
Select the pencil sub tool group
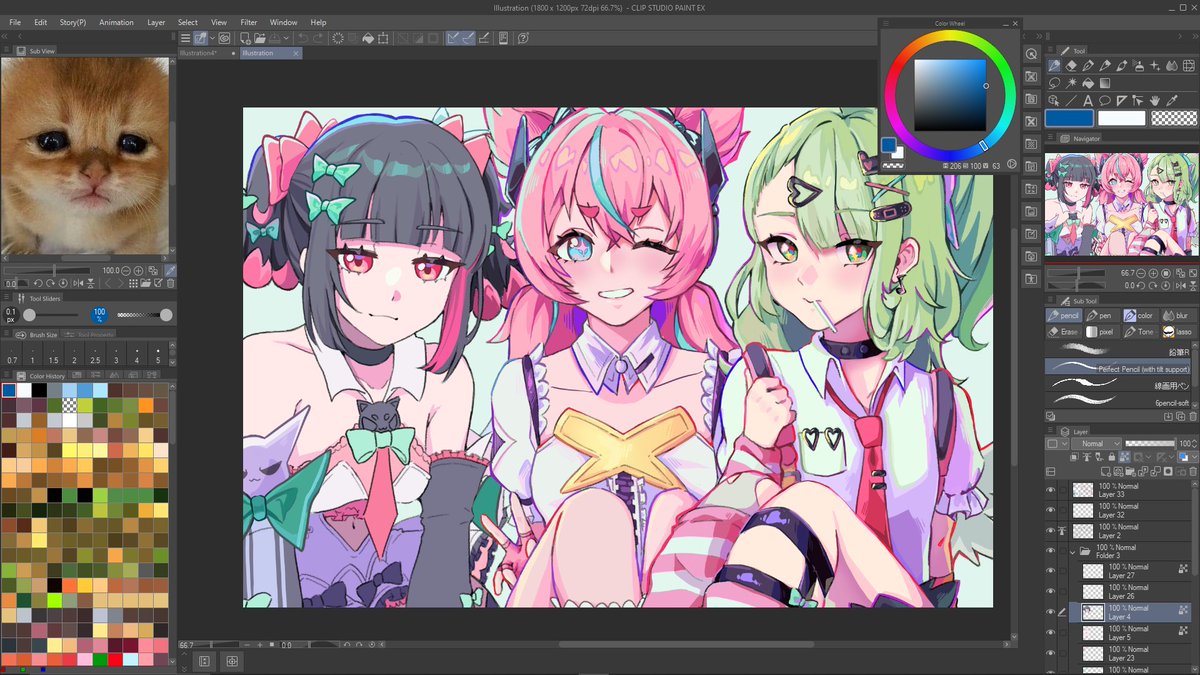[x=1064, y=315]
